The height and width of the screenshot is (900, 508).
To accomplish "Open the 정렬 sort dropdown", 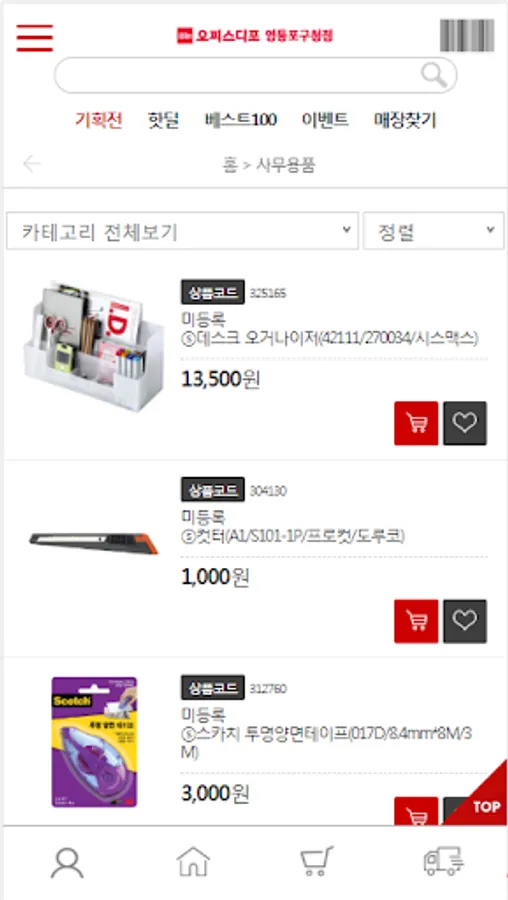I will coord(434,231).
